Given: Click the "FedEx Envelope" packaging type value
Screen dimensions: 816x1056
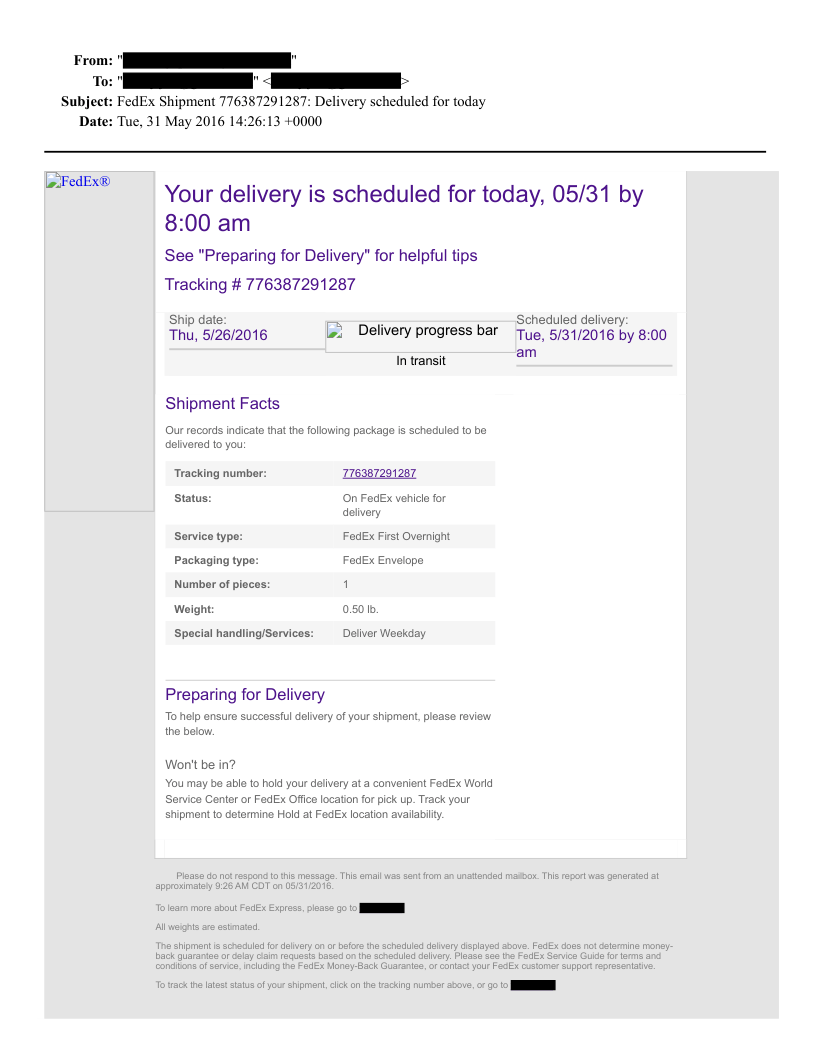Looking at the screenshot, I should point(383,561).
